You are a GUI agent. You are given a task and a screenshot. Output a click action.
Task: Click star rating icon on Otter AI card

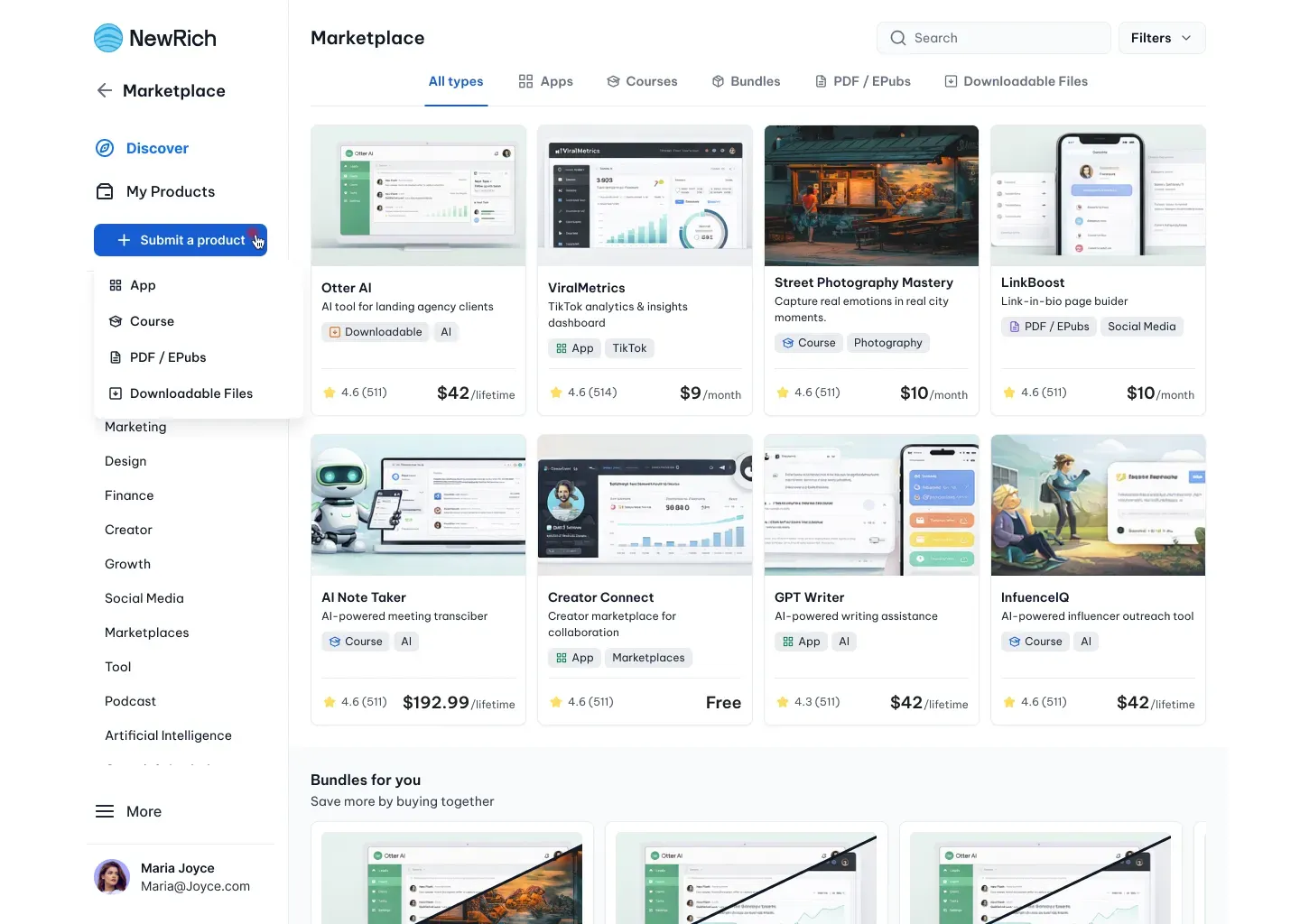tap(330, 393)
